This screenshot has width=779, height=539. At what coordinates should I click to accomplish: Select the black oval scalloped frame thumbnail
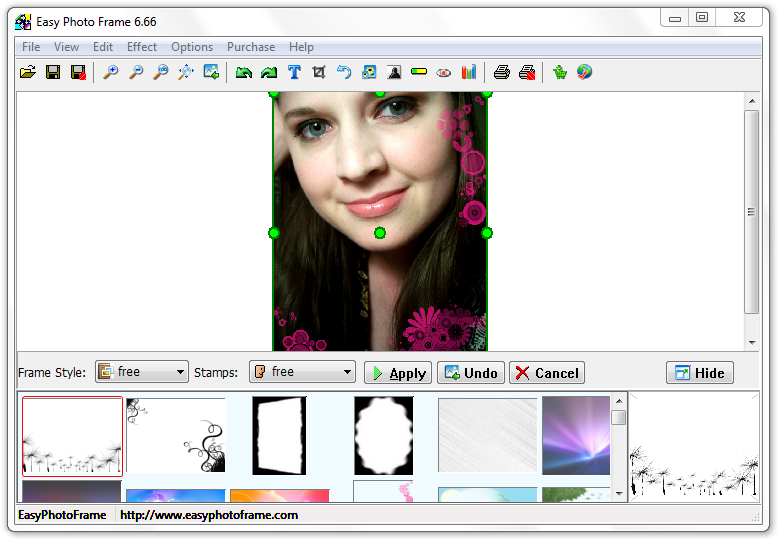tap(384, 436)
